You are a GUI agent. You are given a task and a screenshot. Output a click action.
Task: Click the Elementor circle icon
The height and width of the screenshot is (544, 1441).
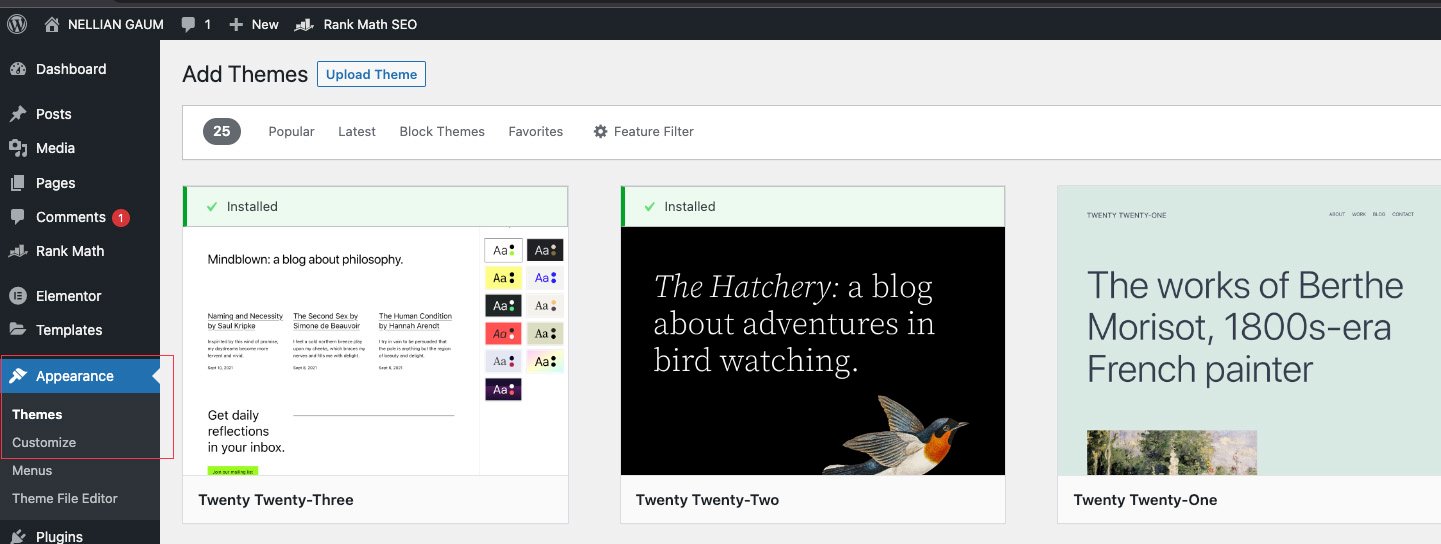pyautogui.click(x=18, y=296)
